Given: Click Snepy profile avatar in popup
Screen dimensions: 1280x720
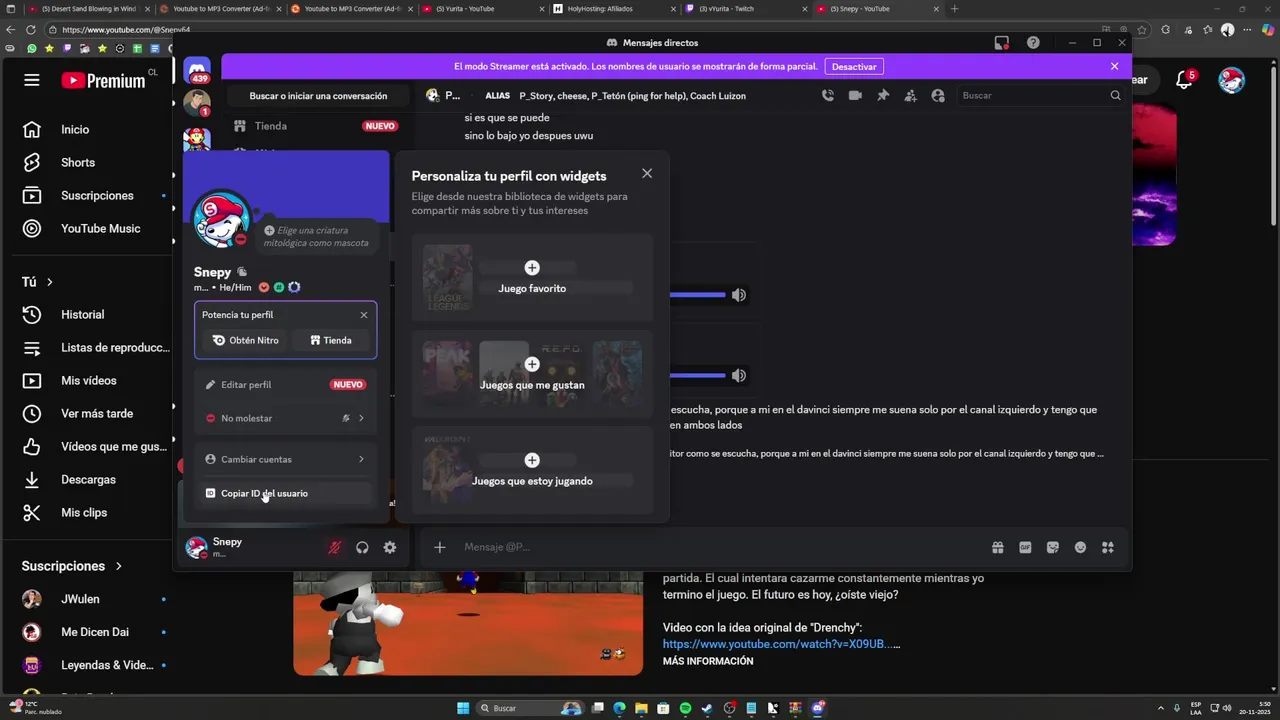Looking at the screenshot, I should (x=221, y=219).
